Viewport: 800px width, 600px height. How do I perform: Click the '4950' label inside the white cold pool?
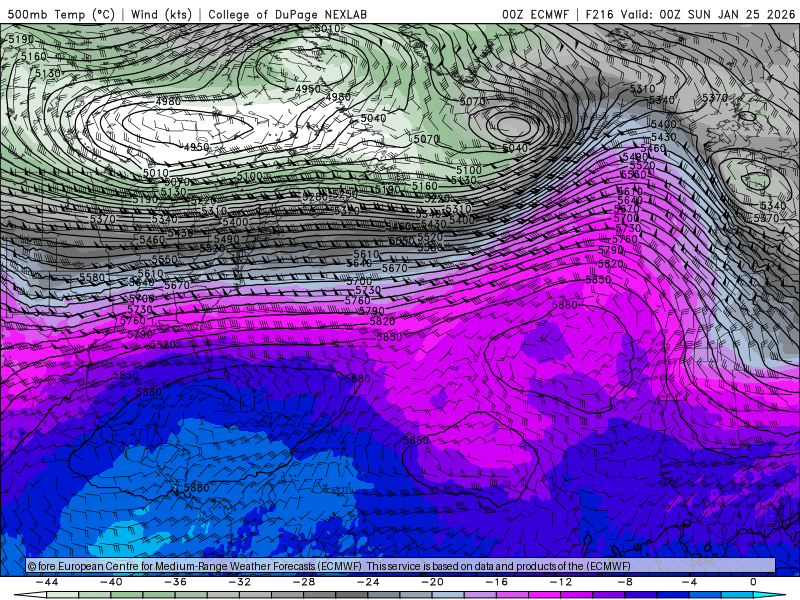click(x=196, y=147)
